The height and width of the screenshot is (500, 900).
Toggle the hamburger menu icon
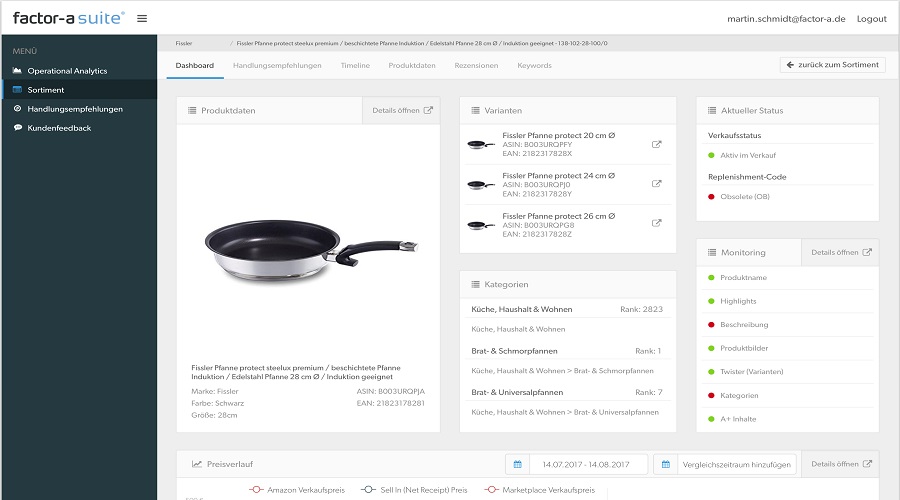tap(142, 18)
